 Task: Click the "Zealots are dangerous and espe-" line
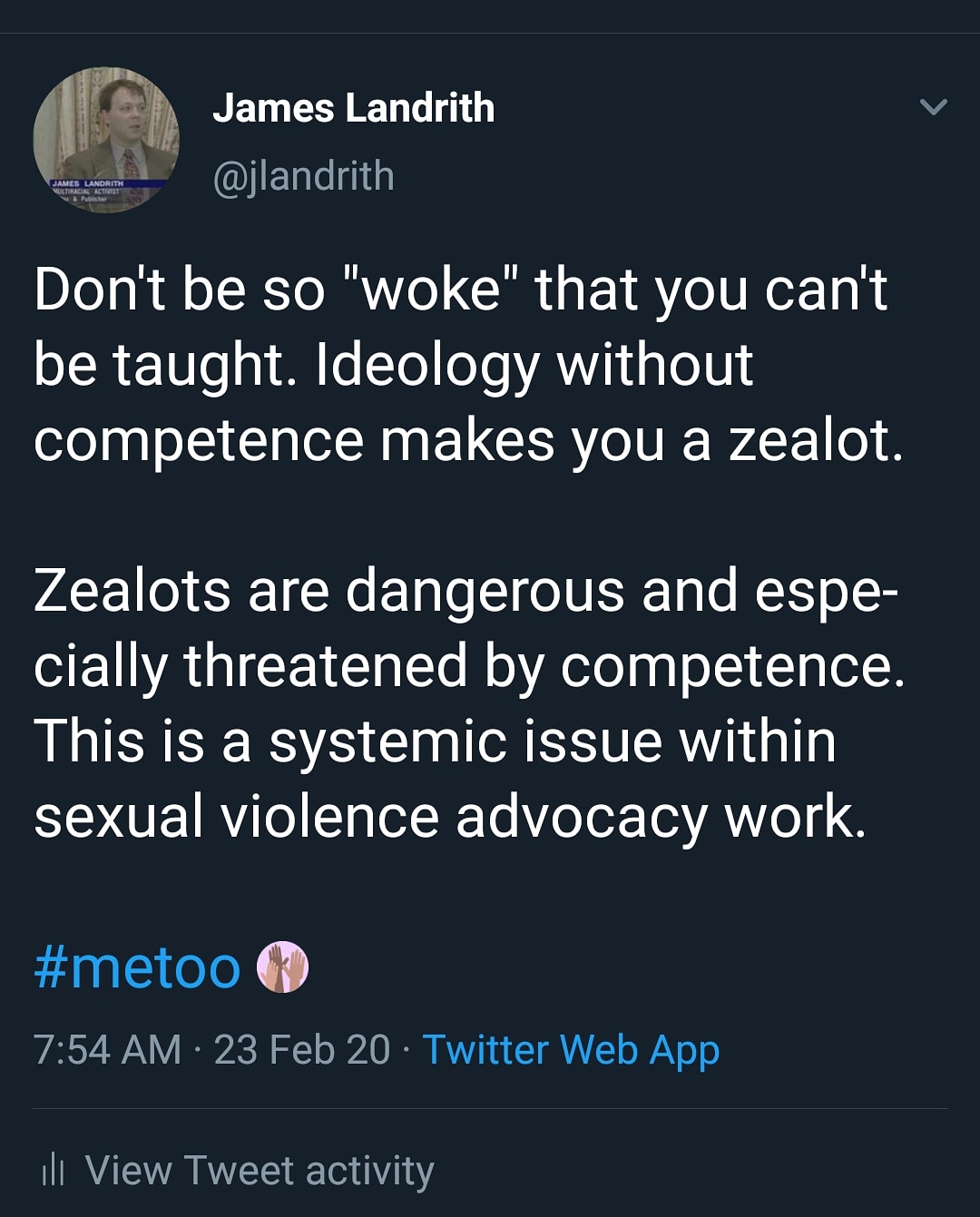pos(465,591)
